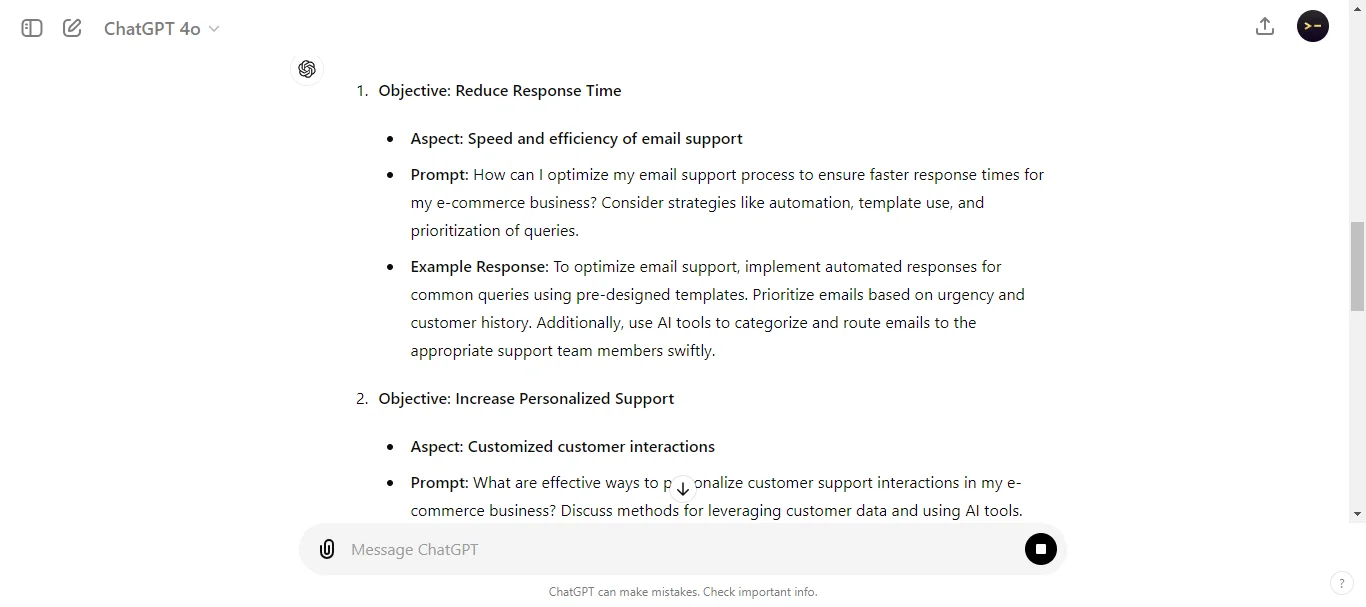The width and height of the screenshot is (1366, 607).
Task: Halt generation with the stop square button
Action: tap(1040, 549)
